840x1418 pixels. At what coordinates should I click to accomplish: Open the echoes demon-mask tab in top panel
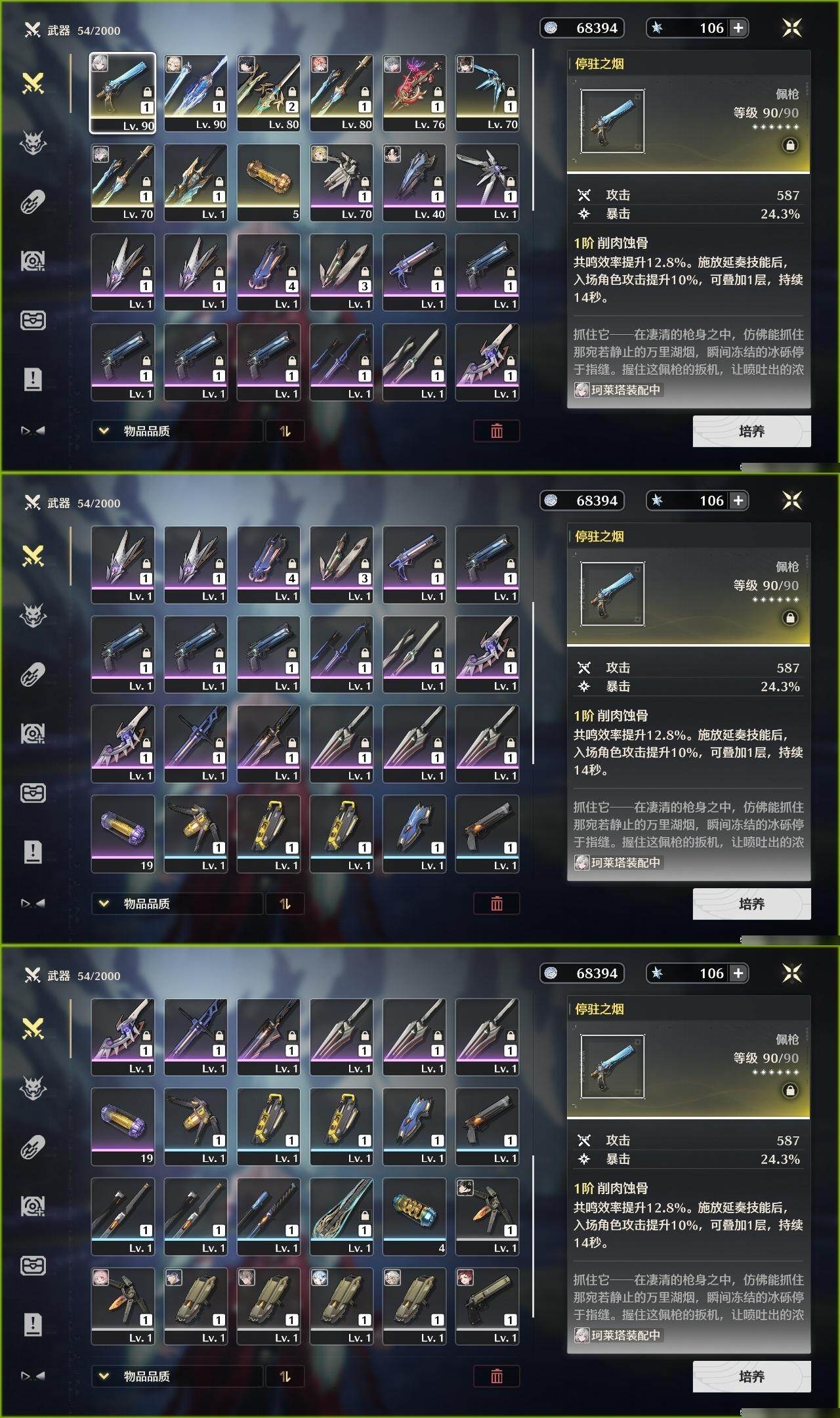33,142
